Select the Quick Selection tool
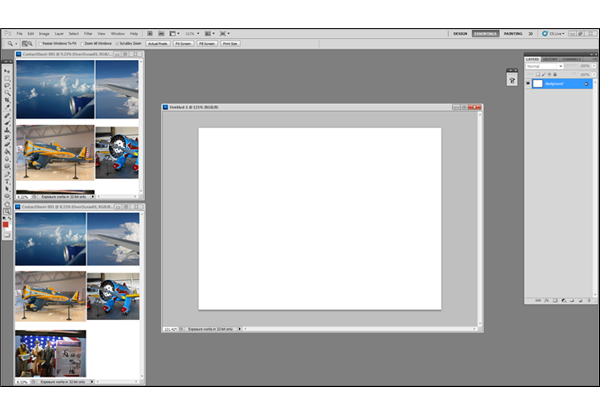Screen dimensions: 600x414 pos(7,93)
